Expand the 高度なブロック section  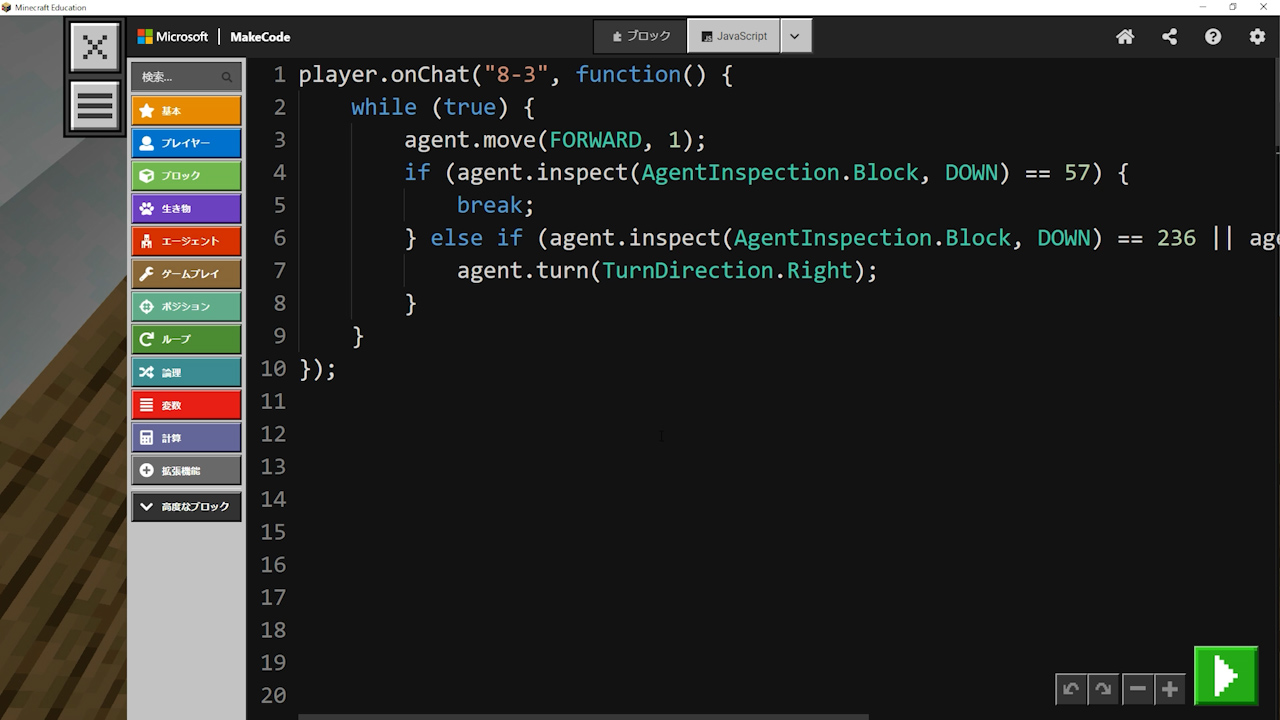186,507
